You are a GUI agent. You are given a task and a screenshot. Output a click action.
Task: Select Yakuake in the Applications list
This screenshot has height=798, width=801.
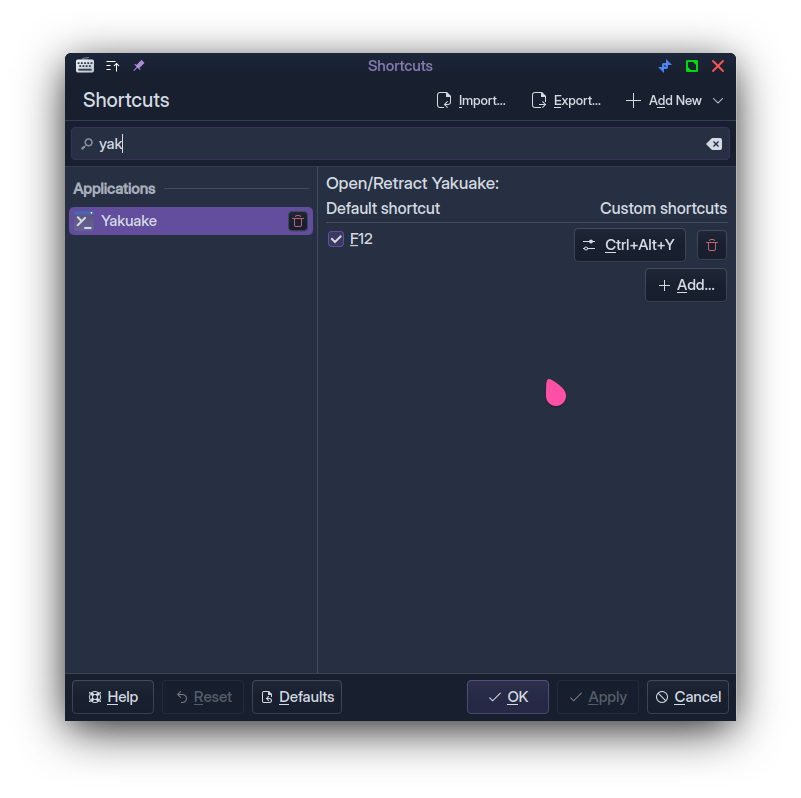pos(180,221)
